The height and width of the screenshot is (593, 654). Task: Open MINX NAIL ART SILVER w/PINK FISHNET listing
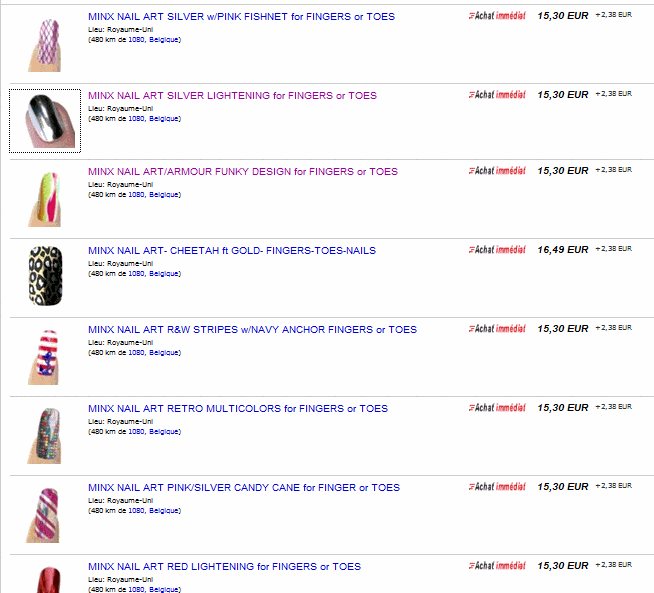tap(241, 17)
